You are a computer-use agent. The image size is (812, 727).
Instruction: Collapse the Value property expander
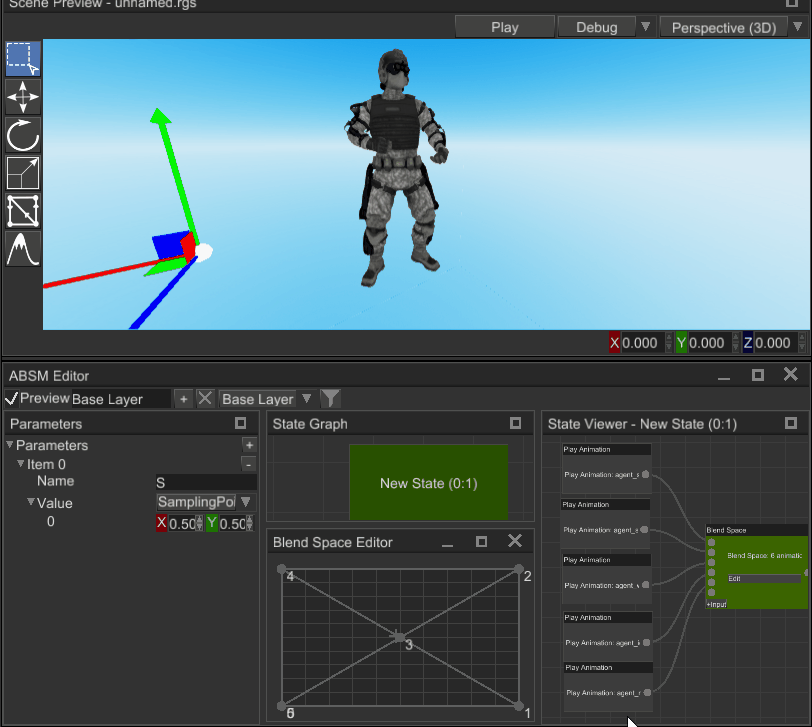click(x=31, y=502)
